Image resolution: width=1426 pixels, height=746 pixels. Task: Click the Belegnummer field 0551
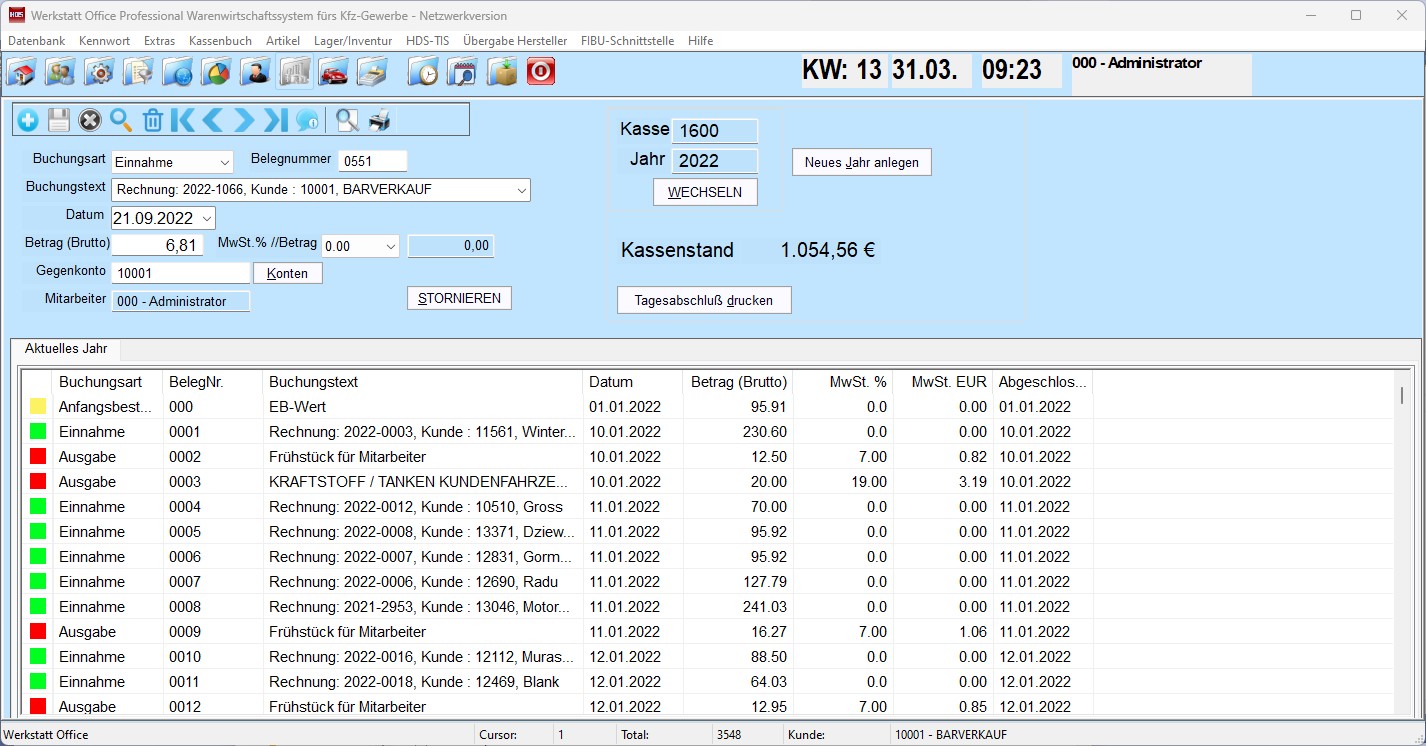373,161
